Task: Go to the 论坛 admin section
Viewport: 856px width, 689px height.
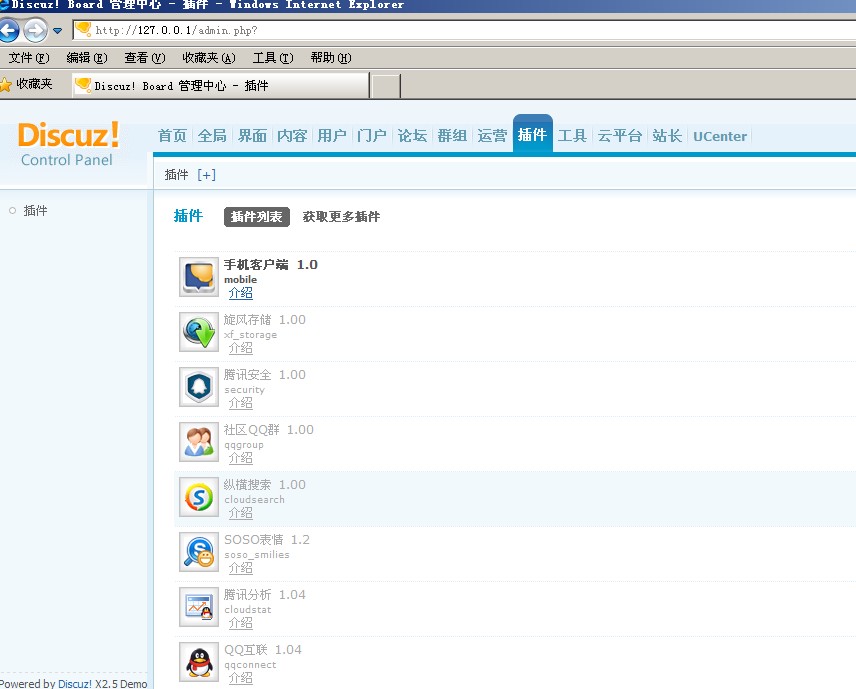Action: pyautogui.click(x=412, y=135)
